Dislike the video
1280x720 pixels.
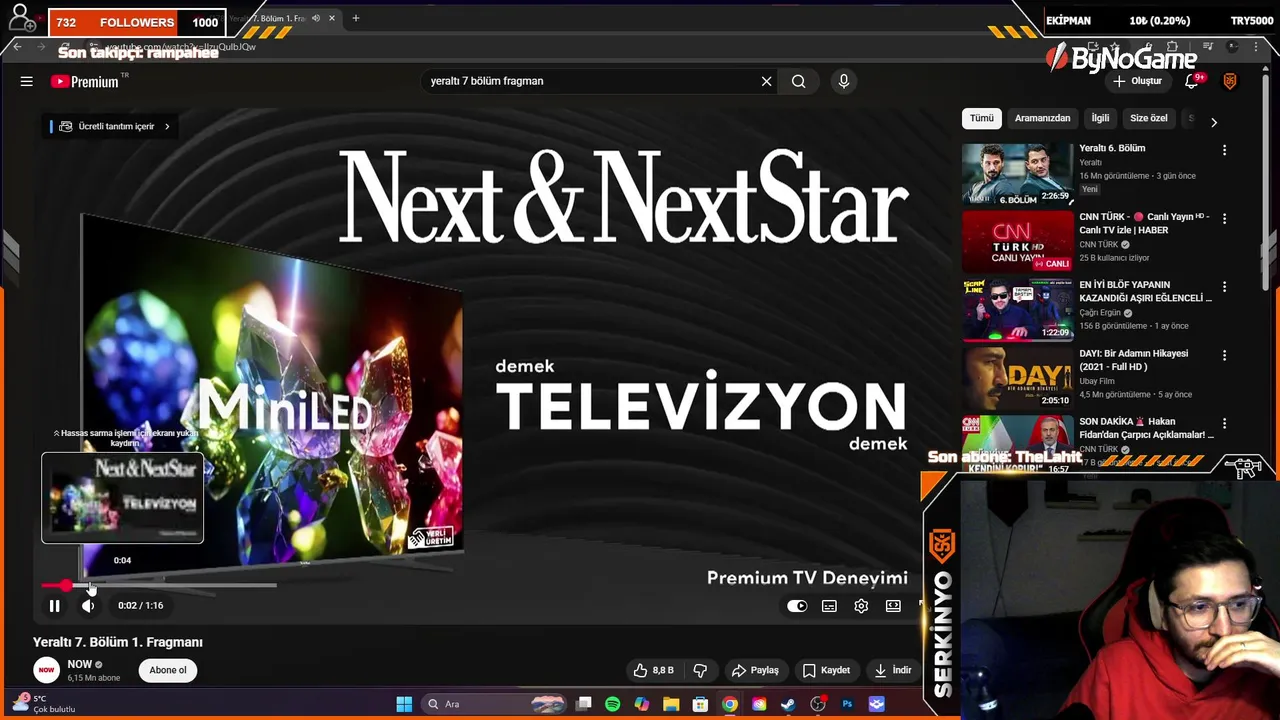(700, 670)
